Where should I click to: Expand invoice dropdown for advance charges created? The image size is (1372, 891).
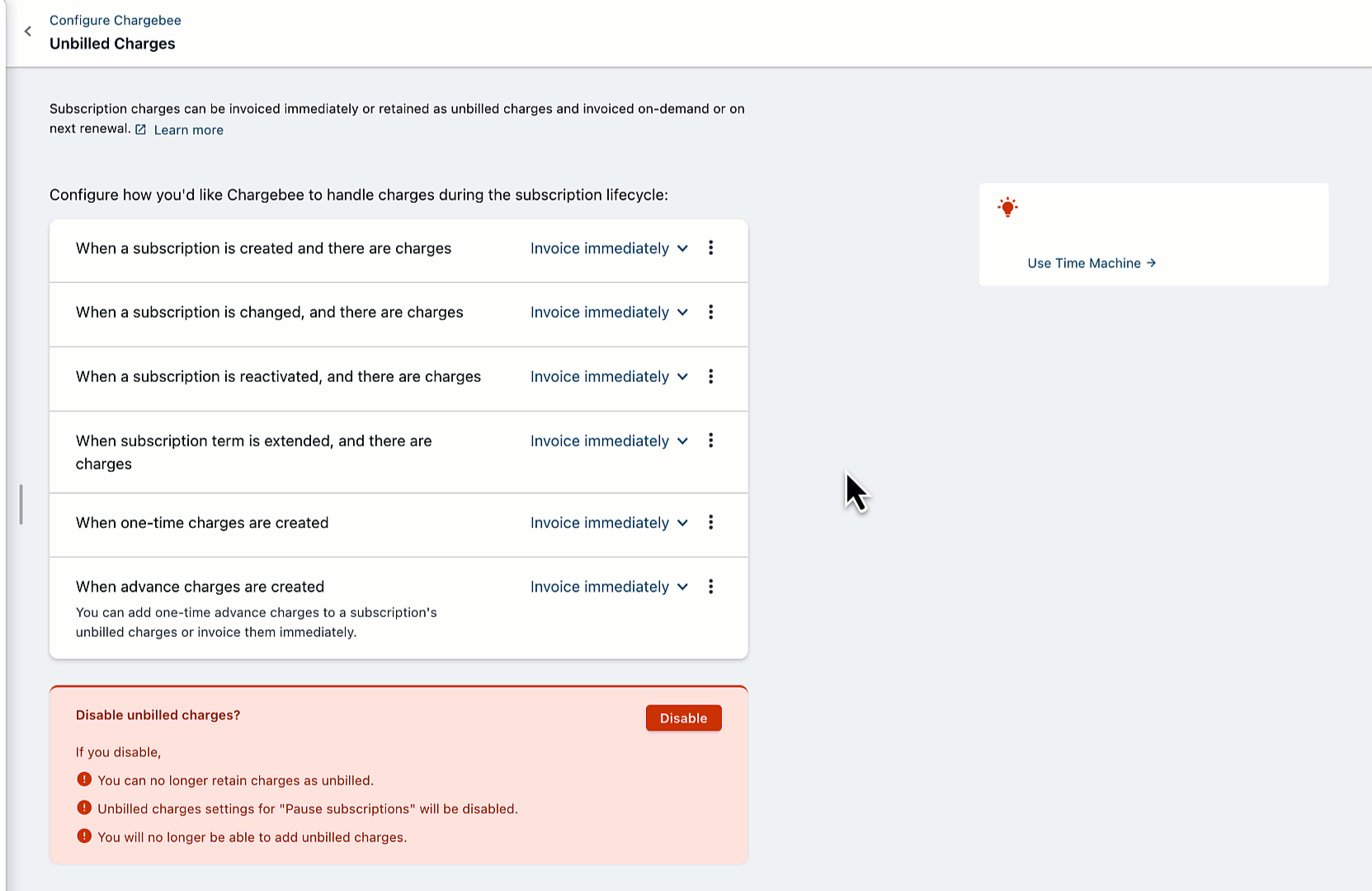click(x=609, y=587)
